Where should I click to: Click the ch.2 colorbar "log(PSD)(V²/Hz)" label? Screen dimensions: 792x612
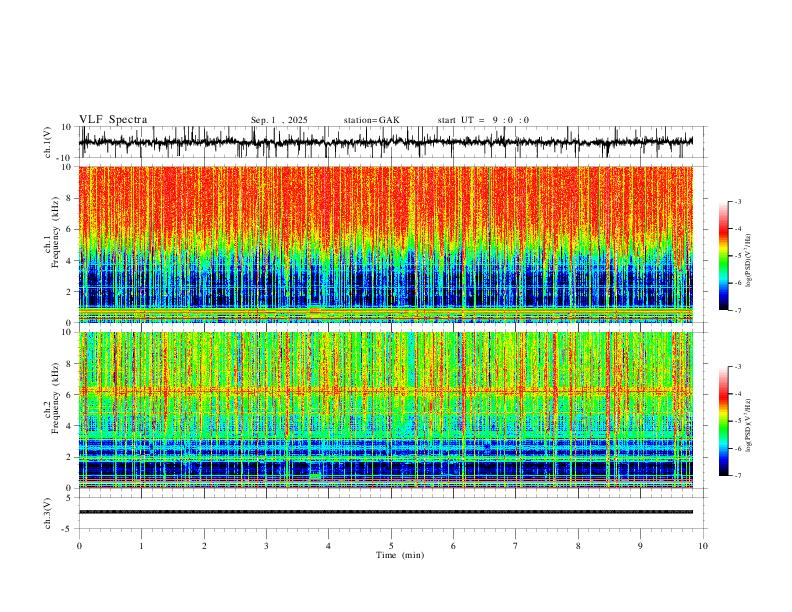tap(749, 425)
